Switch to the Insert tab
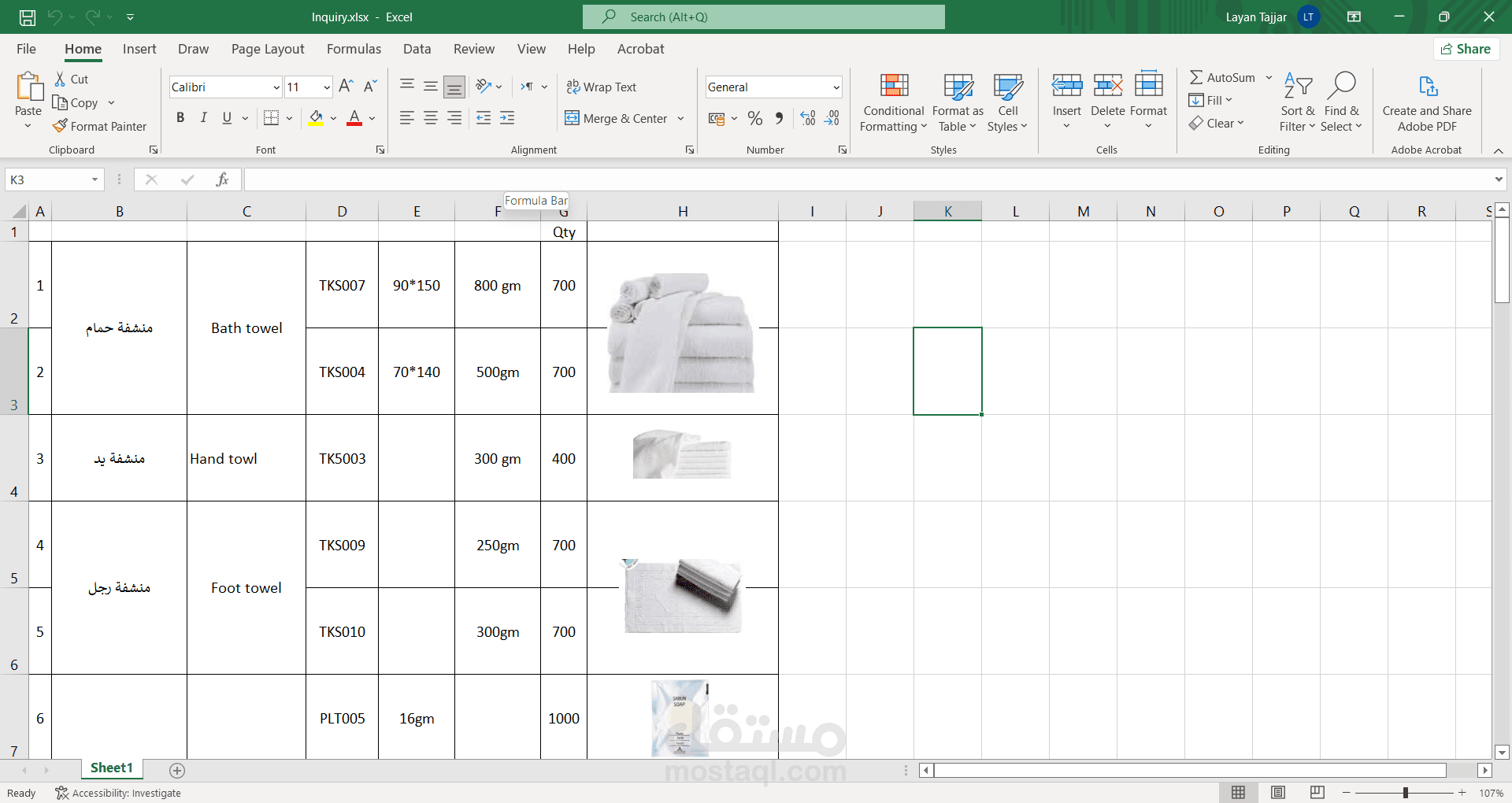 click(139, 49)
